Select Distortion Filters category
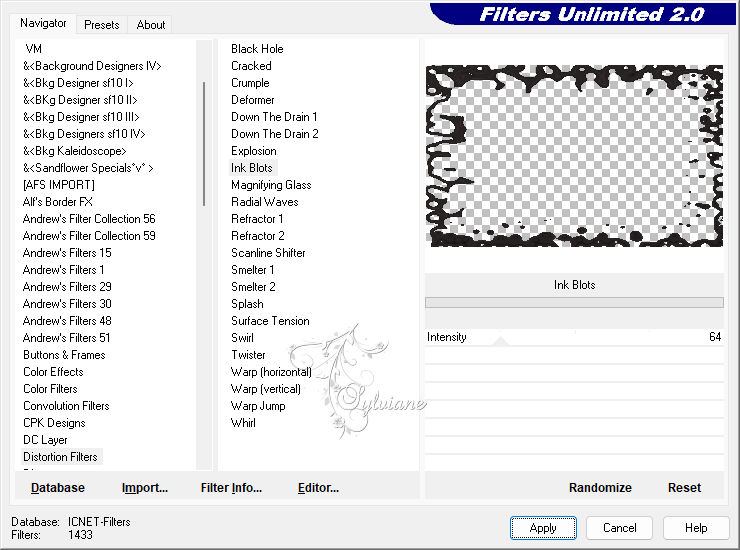Viewport: 740px width, 550px height. point(60,457)
